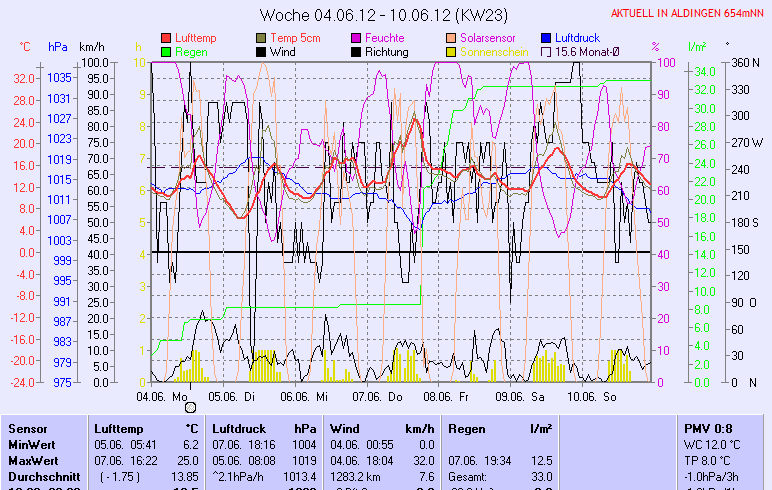Click the green Regen legend square
772x490 pixels.
tap(166, 51)
